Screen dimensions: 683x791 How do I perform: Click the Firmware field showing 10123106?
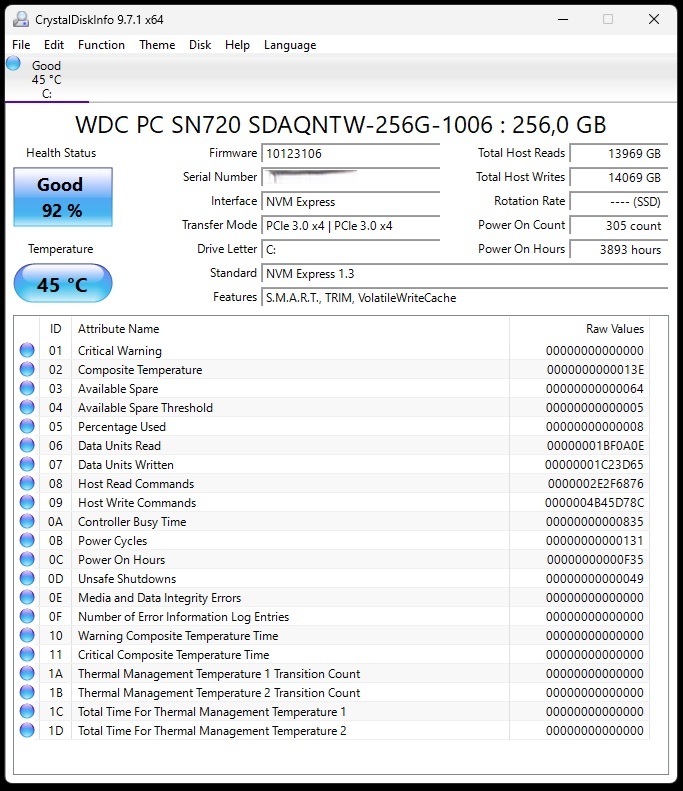point(350,154)
